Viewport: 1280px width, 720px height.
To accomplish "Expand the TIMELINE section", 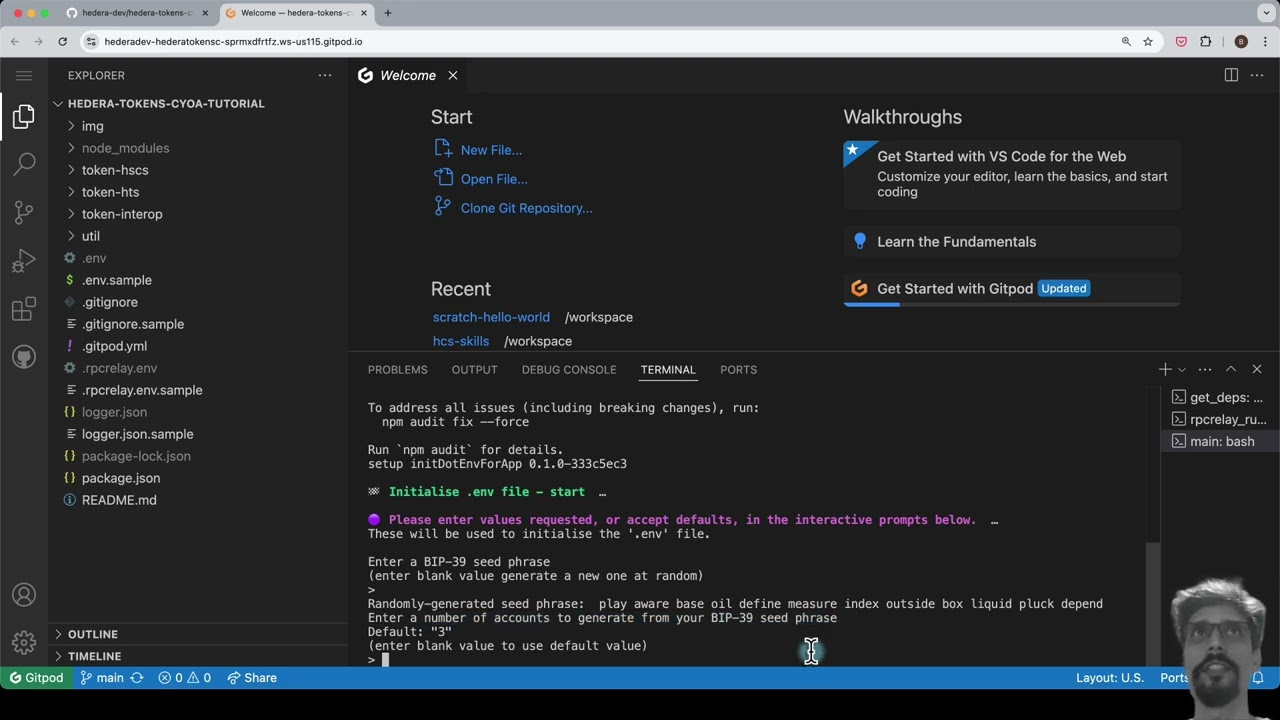I will pyautogui.click(x=94, y=656).
